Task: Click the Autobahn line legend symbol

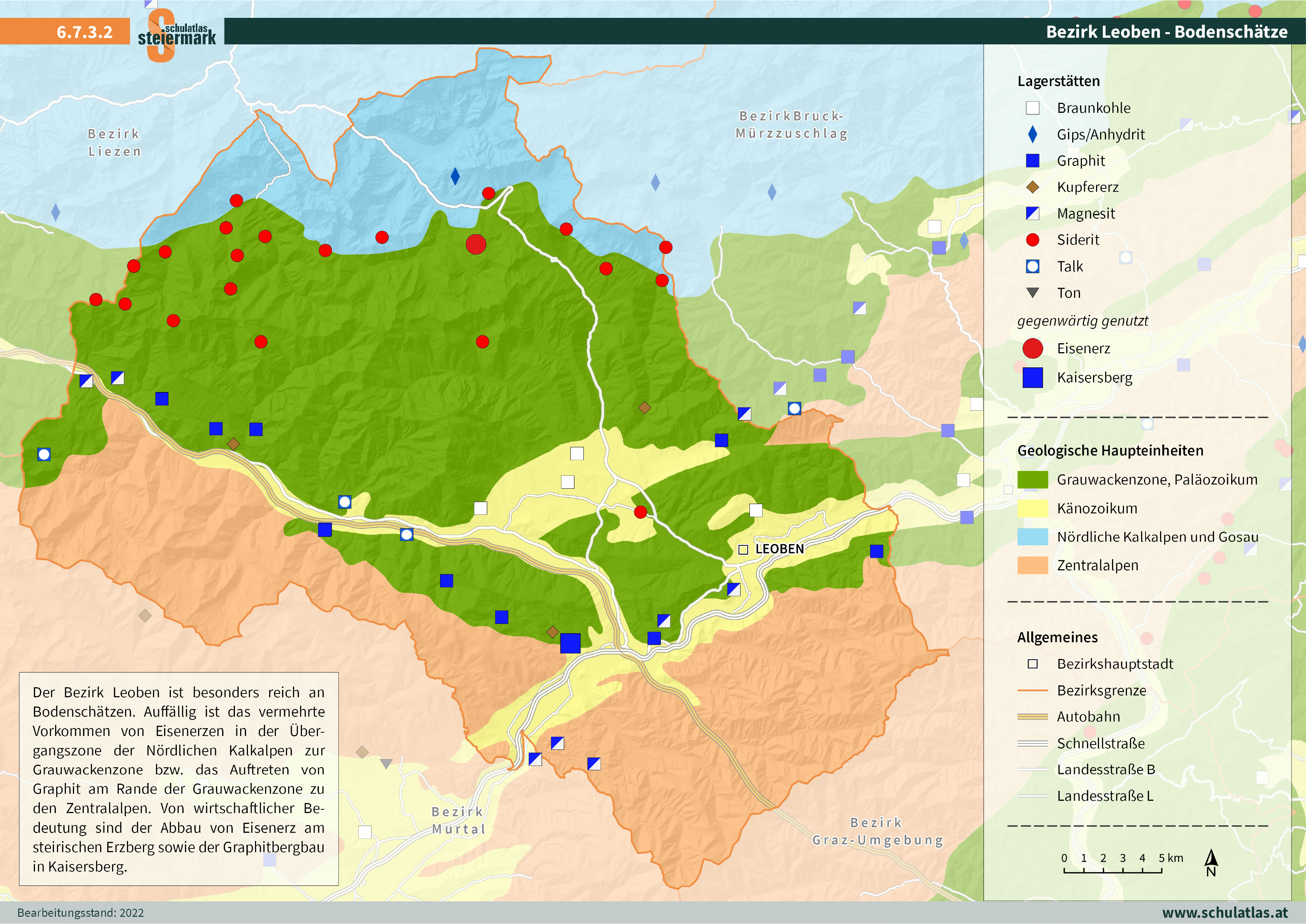Action: coord(1032,717)
